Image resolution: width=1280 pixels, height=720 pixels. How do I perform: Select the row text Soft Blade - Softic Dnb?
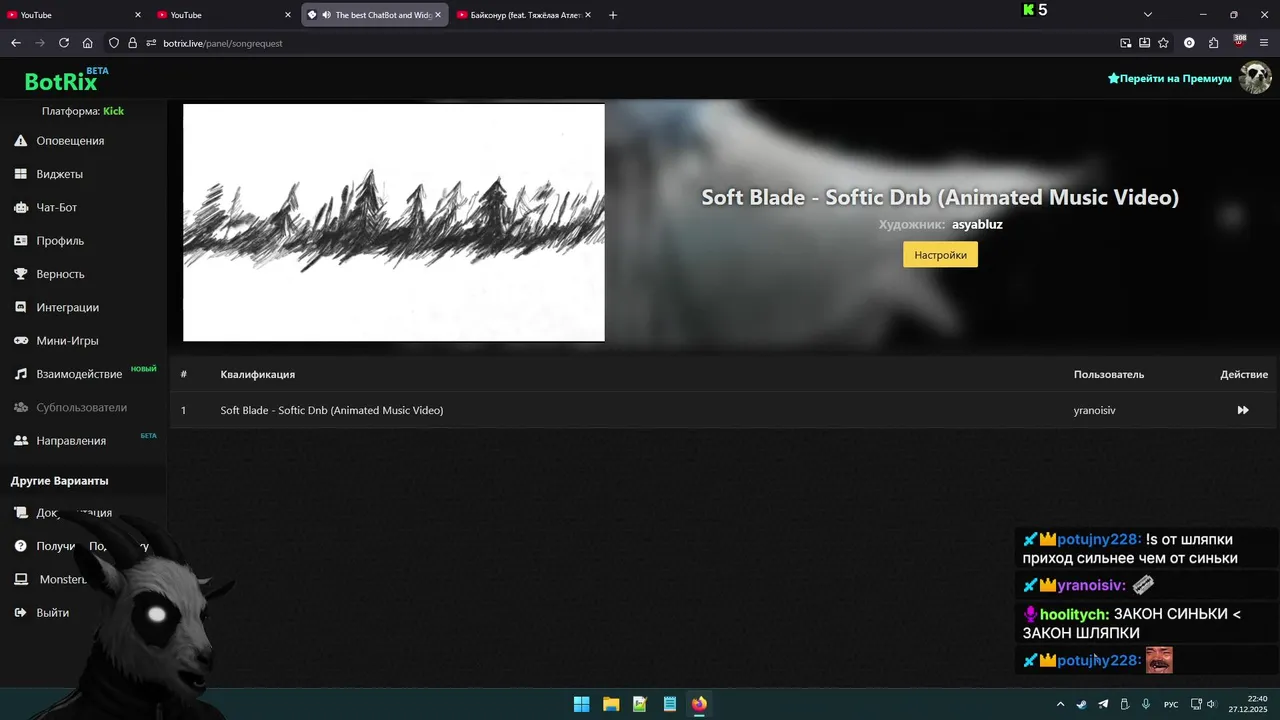[x=331, y=410]
